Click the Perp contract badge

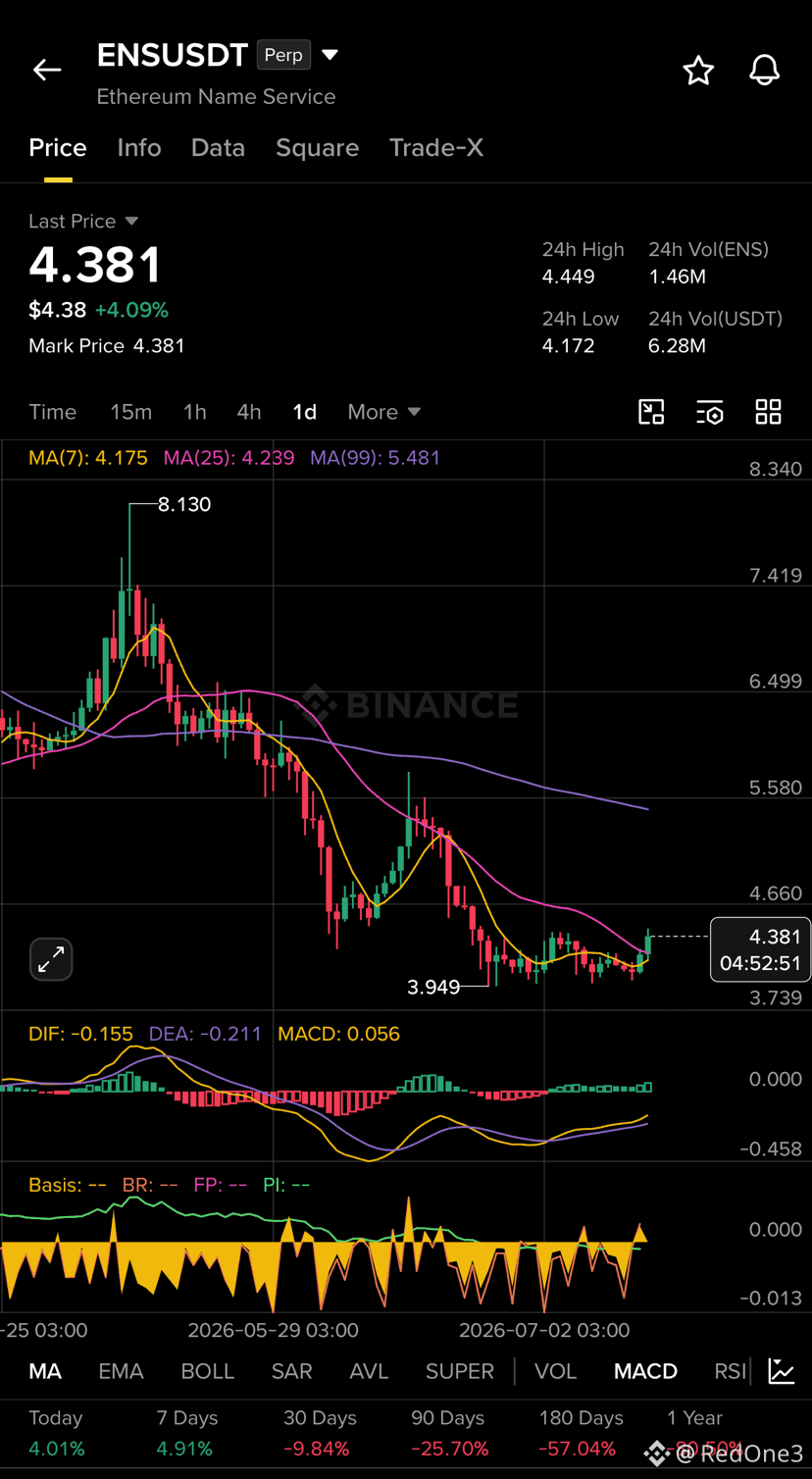tap(283, 55)
